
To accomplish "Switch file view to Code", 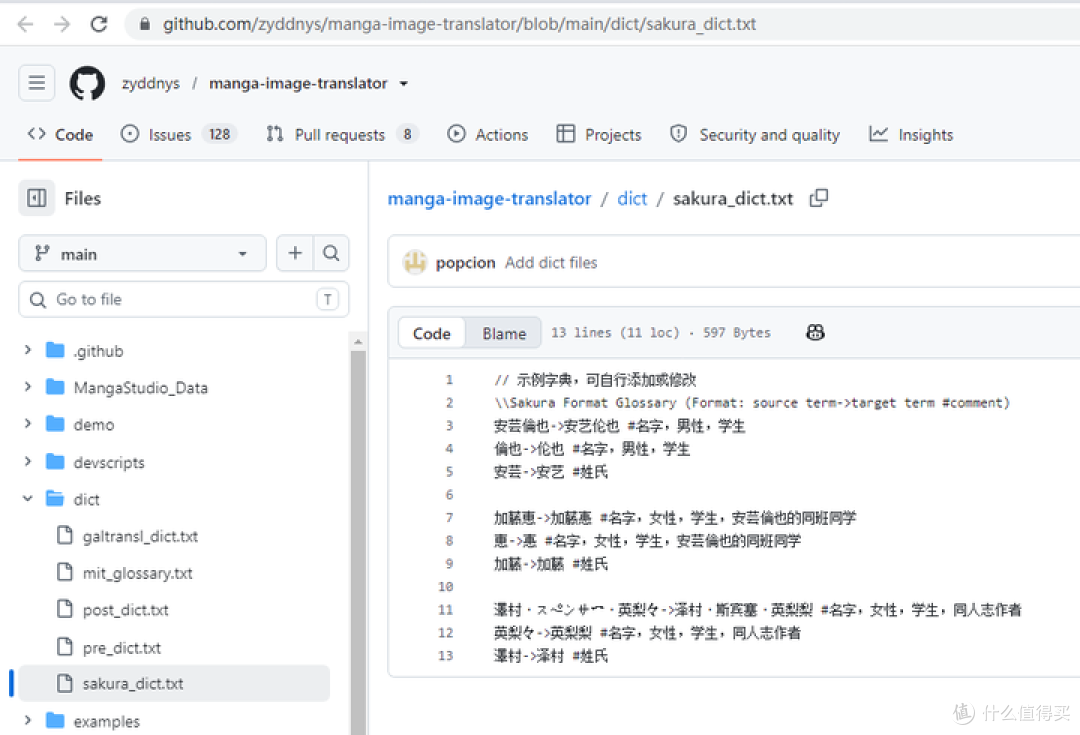I will point(432,333).
